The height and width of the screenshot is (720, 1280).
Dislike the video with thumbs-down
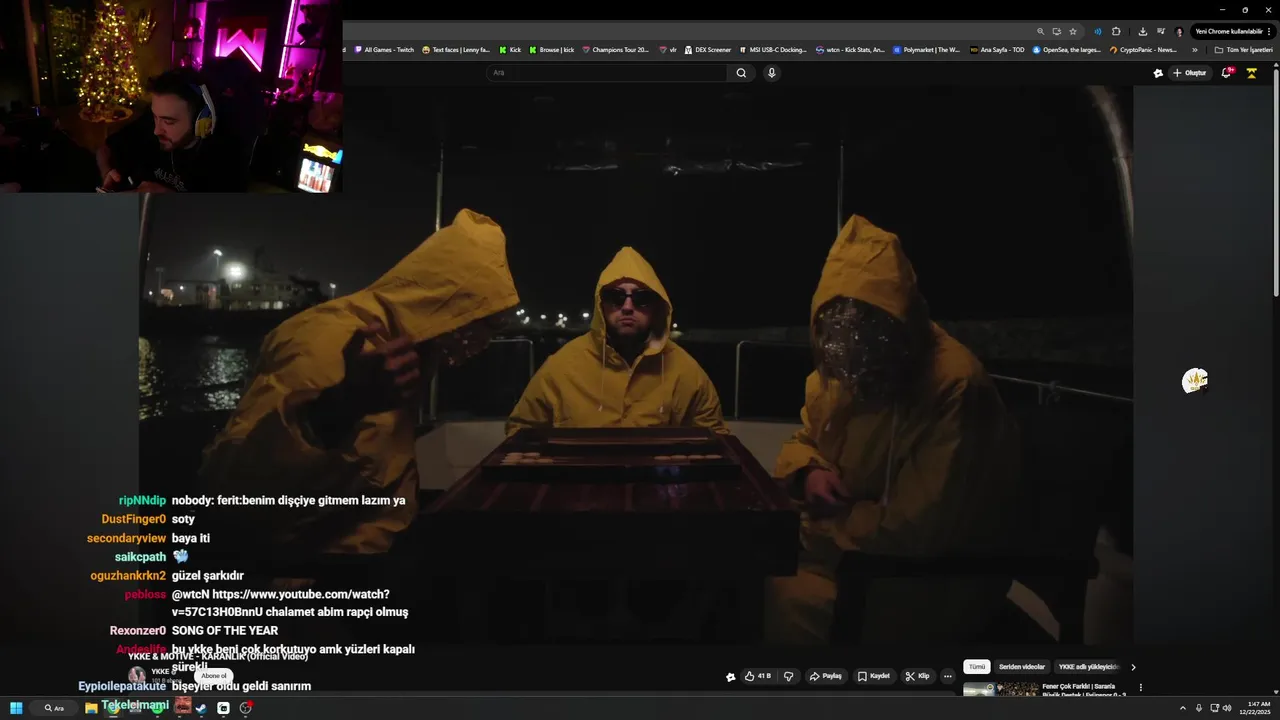point(788,676)
